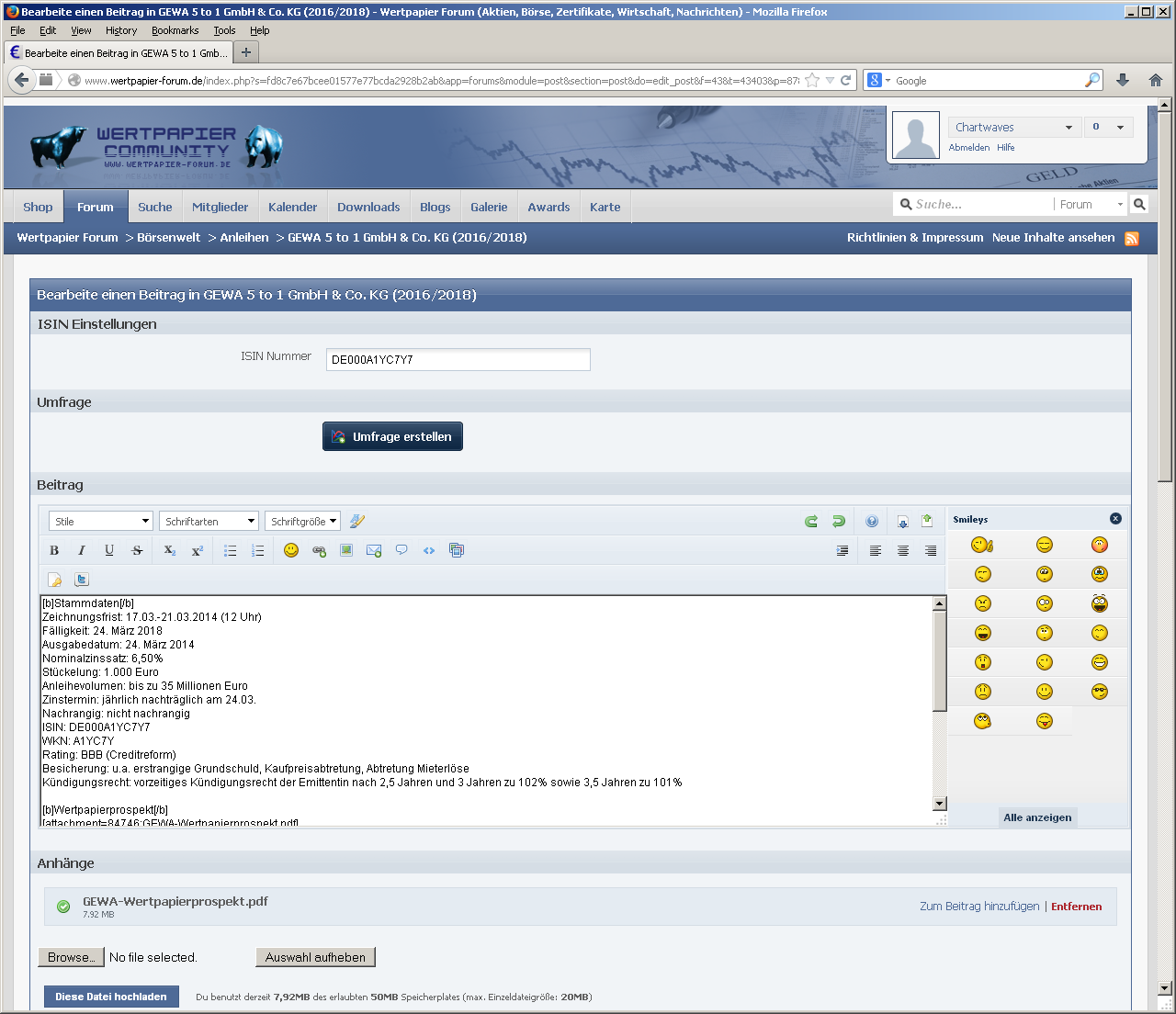Image resolution: width=1176 pixels, height=1014 pixels.
Task: Click the Zum Beitrag hinzufügen link
Action: (x=979, y=907)
